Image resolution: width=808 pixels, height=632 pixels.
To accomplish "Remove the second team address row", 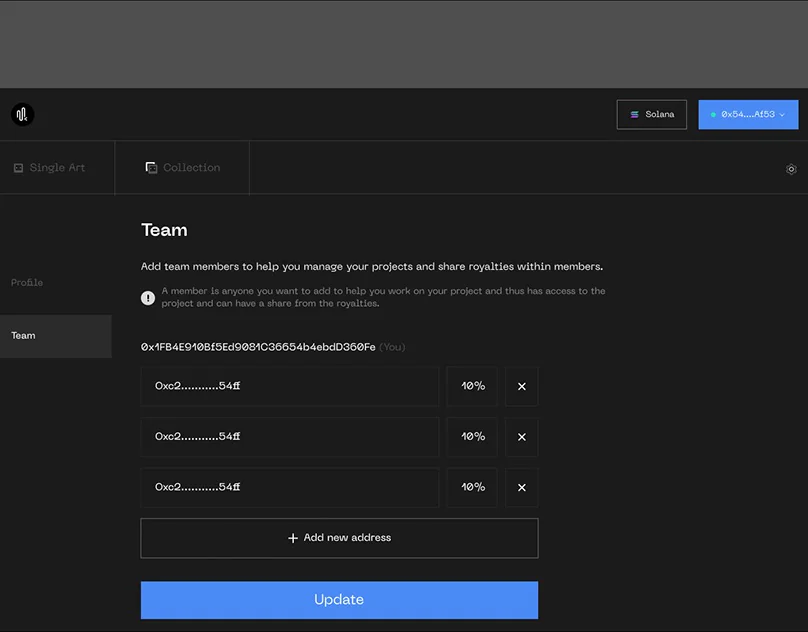I will point(521,437).
